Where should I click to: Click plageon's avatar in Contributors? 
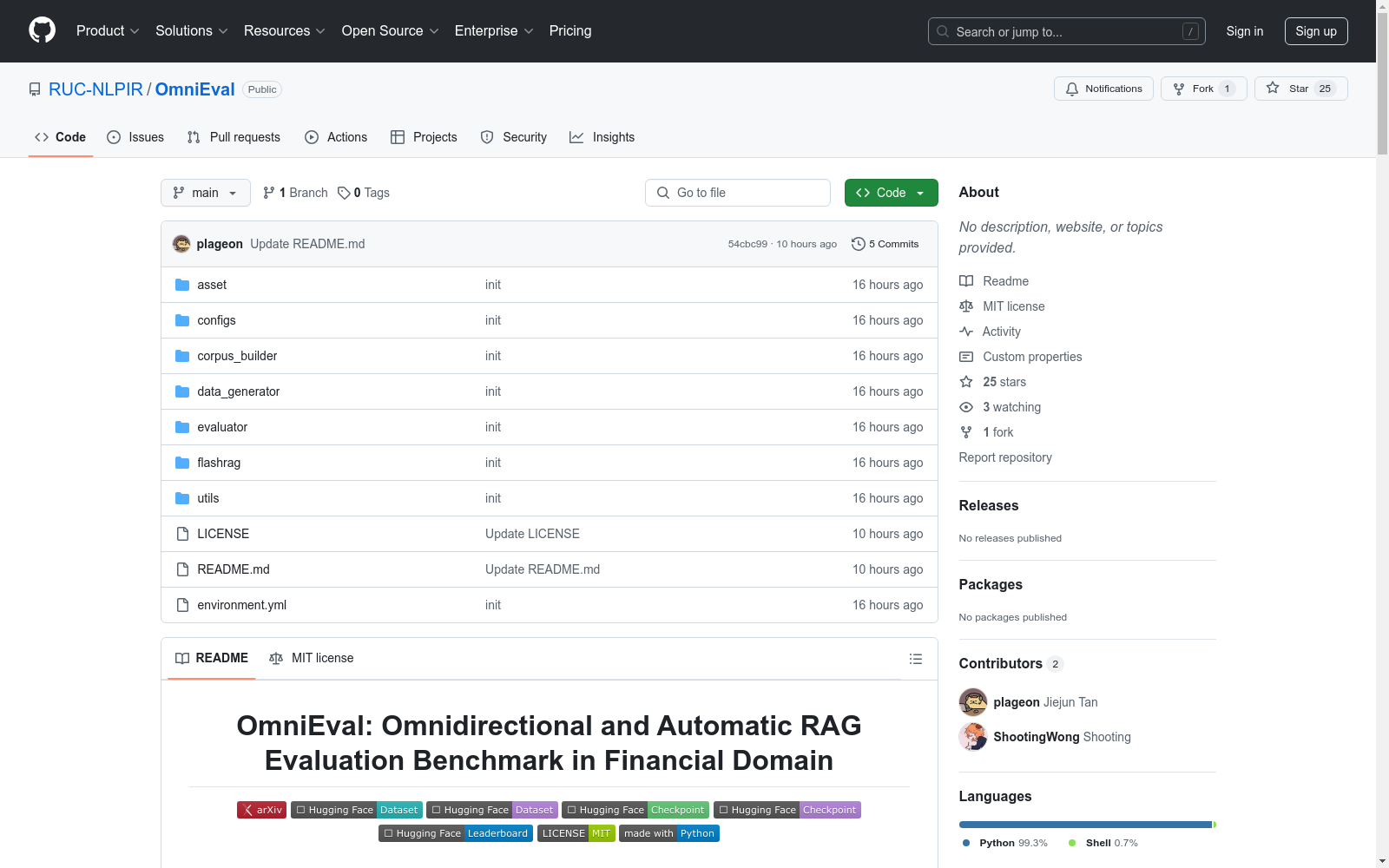973,702
